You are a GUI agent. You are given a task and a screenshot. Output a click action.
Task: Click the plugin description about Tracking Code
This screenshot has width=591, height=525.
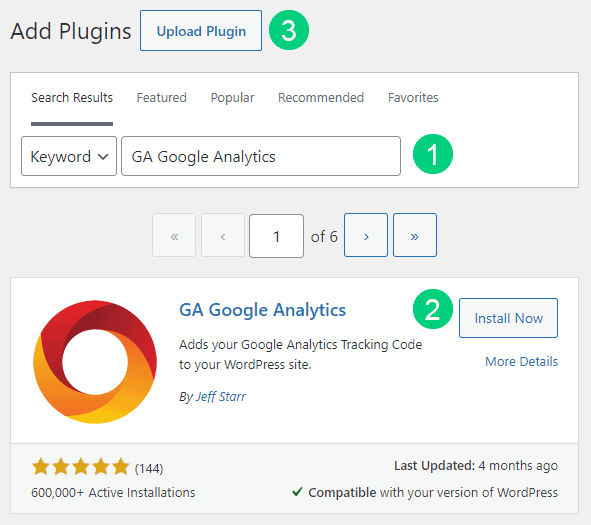click(x=300, y=355)
